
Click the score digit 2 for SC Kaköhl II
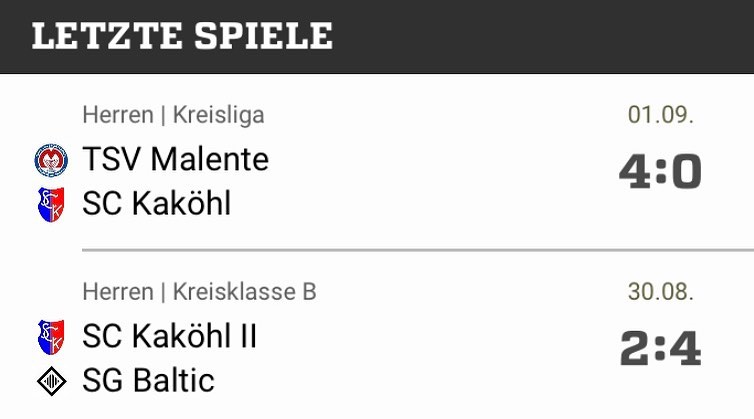(636, 348)
